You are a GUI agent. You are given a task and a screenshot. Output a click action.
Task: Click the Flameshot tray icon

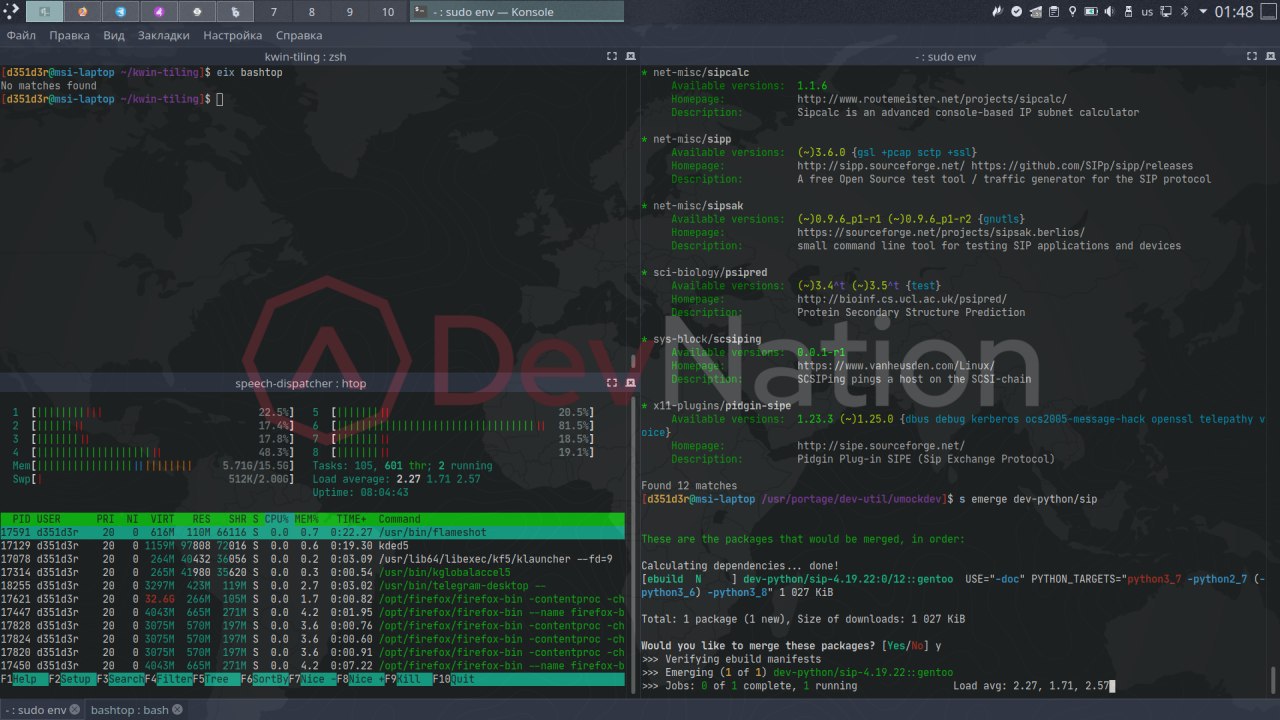click(998, 11)
